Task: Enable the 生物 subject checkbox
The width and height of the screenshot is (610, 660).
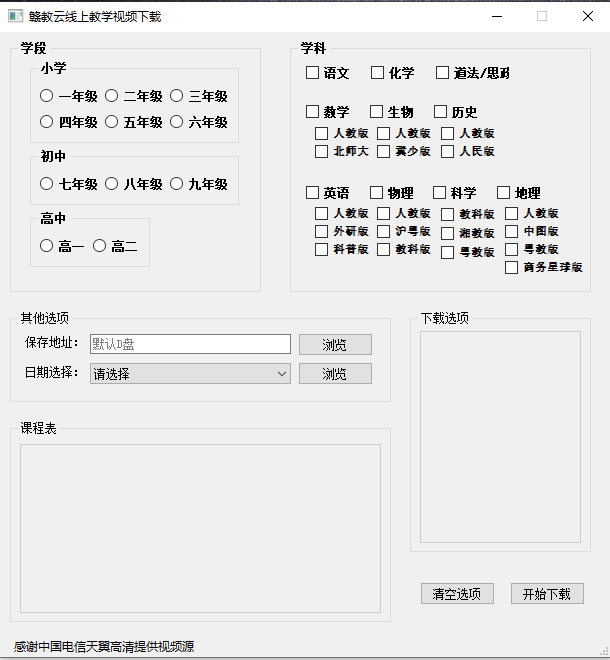Action: click(x=376, y=112)
